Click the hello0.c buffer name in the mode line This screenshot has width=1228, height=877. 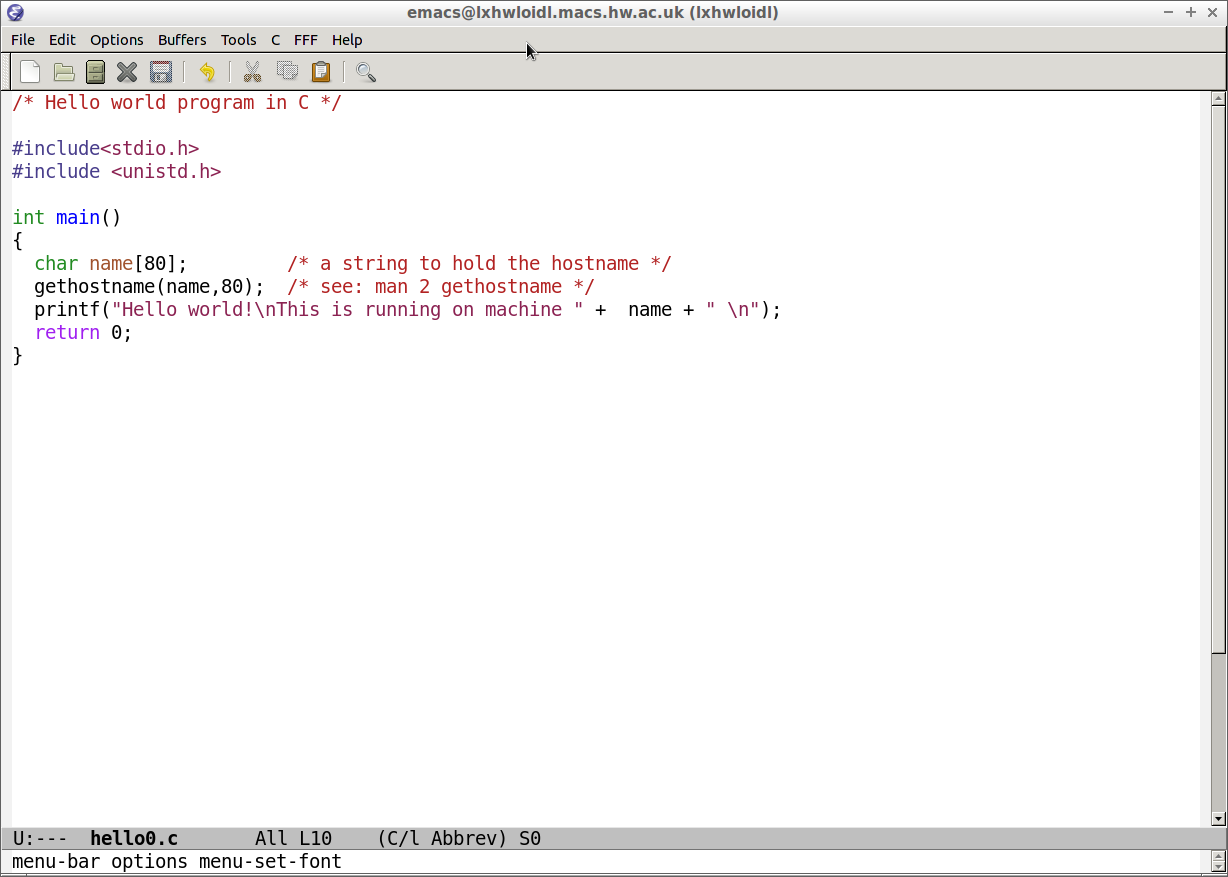click(x=133, y=839)
